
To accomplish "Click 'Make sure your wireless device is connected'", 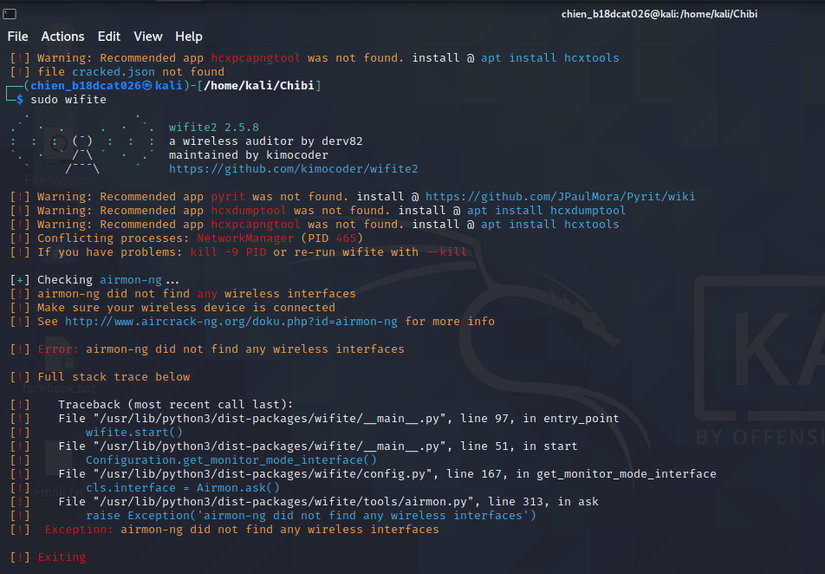I will (x=186, y=307).
